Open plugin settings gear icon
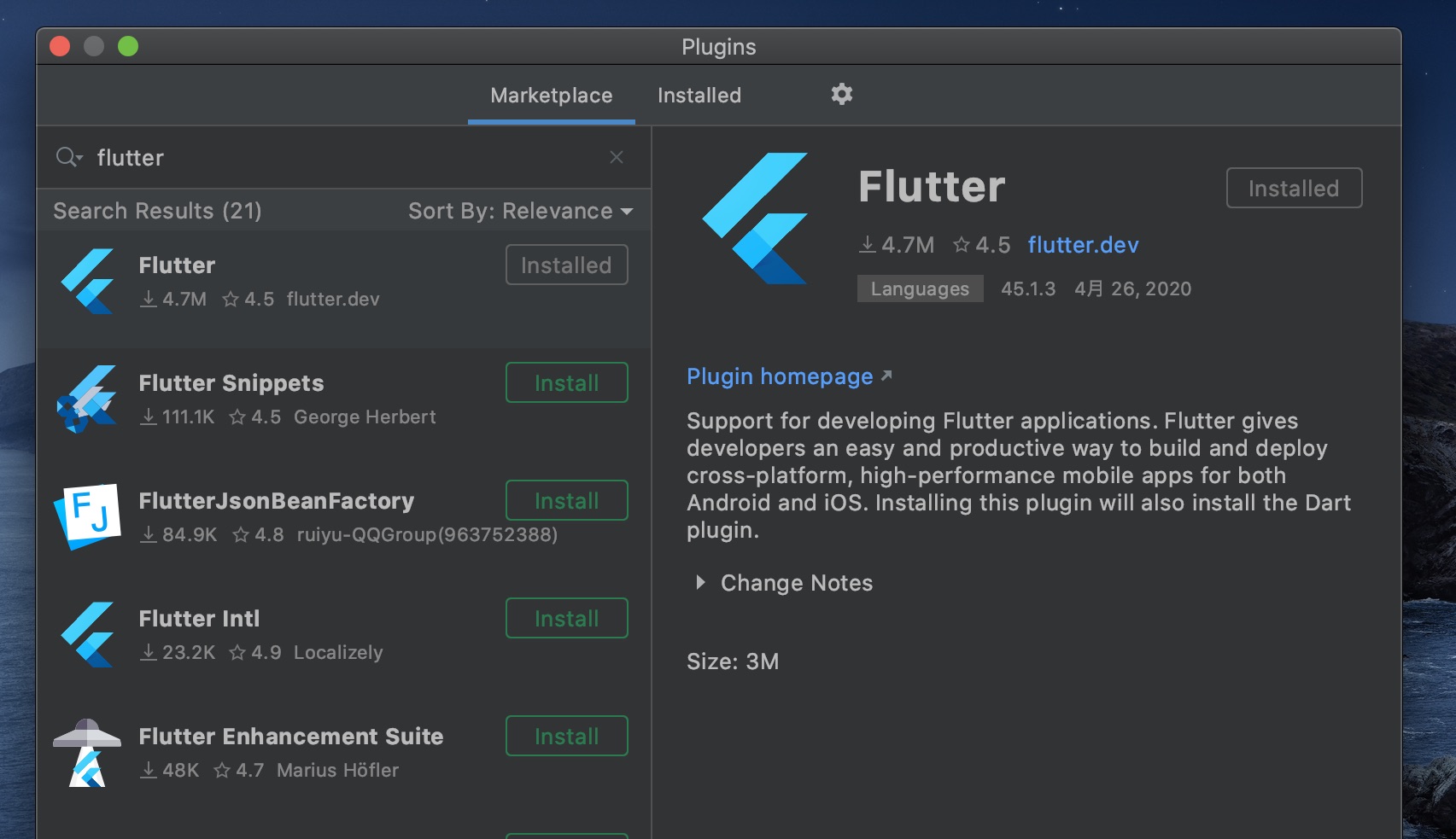1456x839 pixels. tap(841, 95)
